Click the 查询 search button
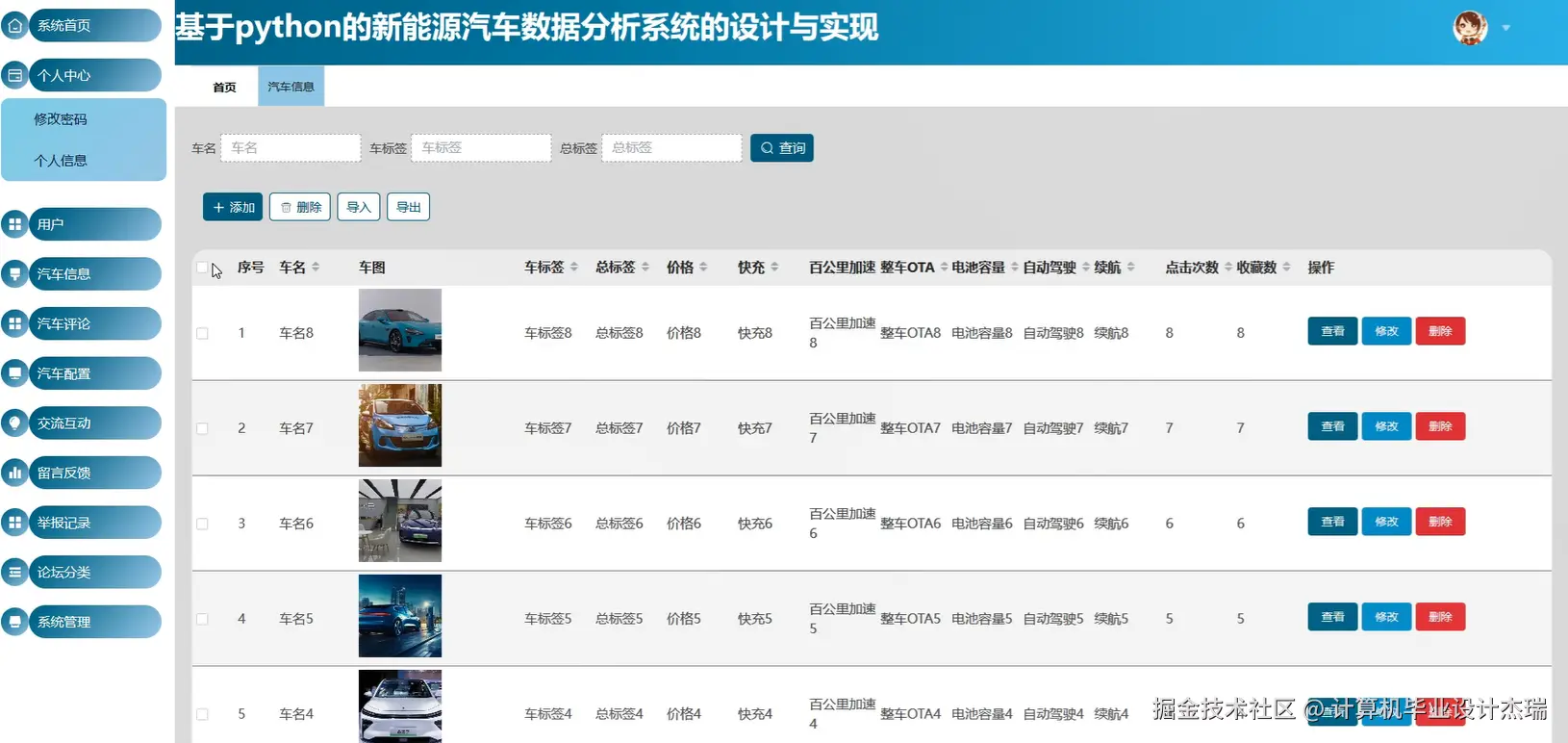Screen dimensions: 1568x743 pos(782,148)
